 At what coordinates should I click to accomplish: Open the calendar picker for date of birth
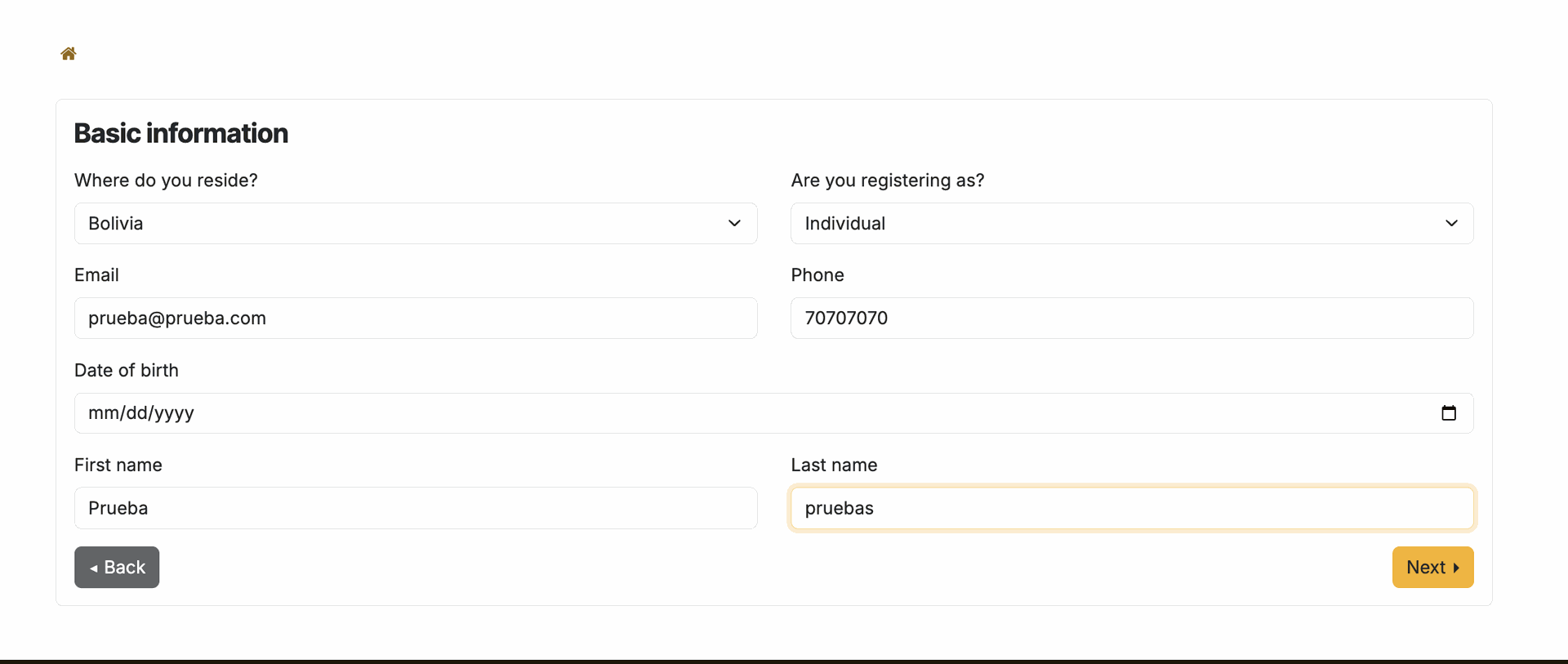1448,413
